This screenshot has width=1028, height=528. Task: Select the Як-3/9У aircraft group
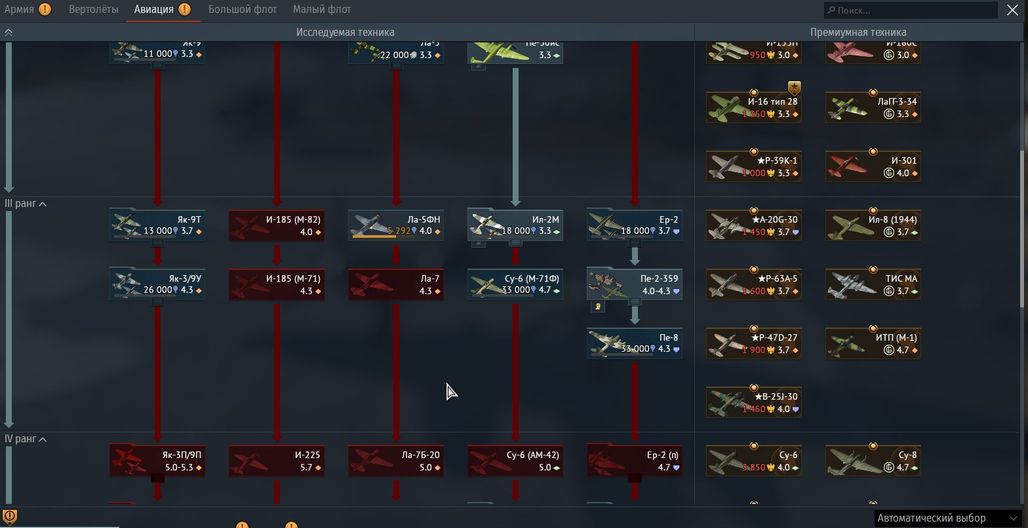click(157, 284)
